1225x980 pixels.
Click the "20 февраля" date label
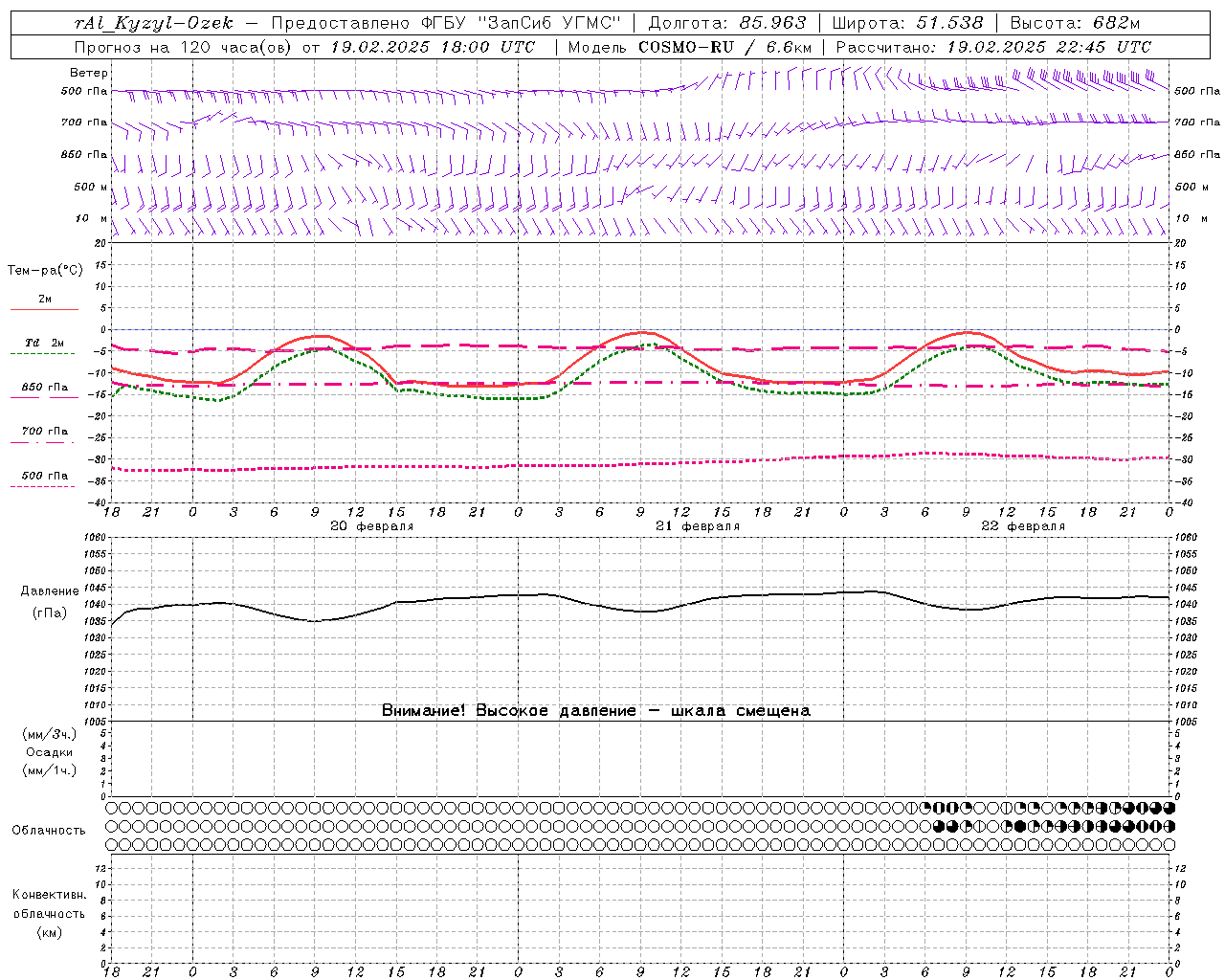[x=372, y=526]
